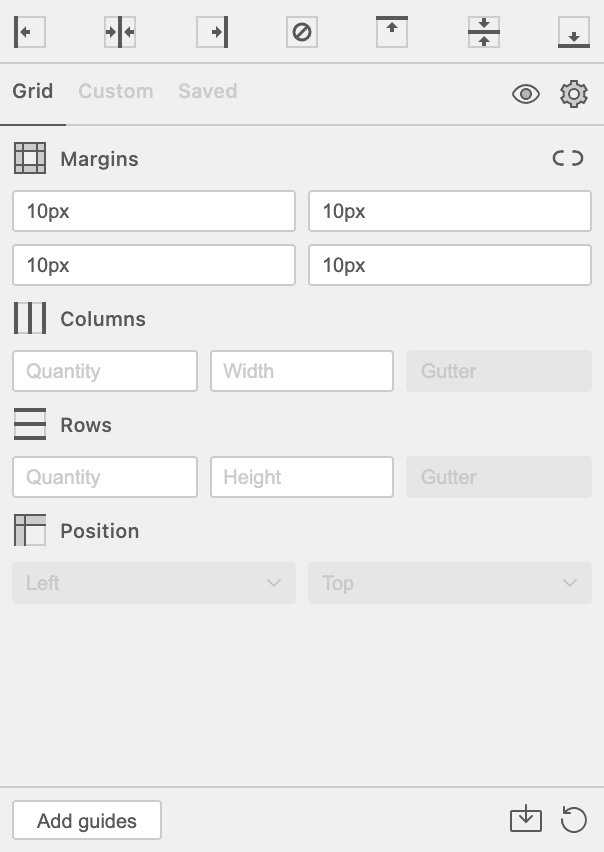The height and width of the screenshot is (852, 604).
Task: Add vertical center guide
Action: [x=120, y=32]
